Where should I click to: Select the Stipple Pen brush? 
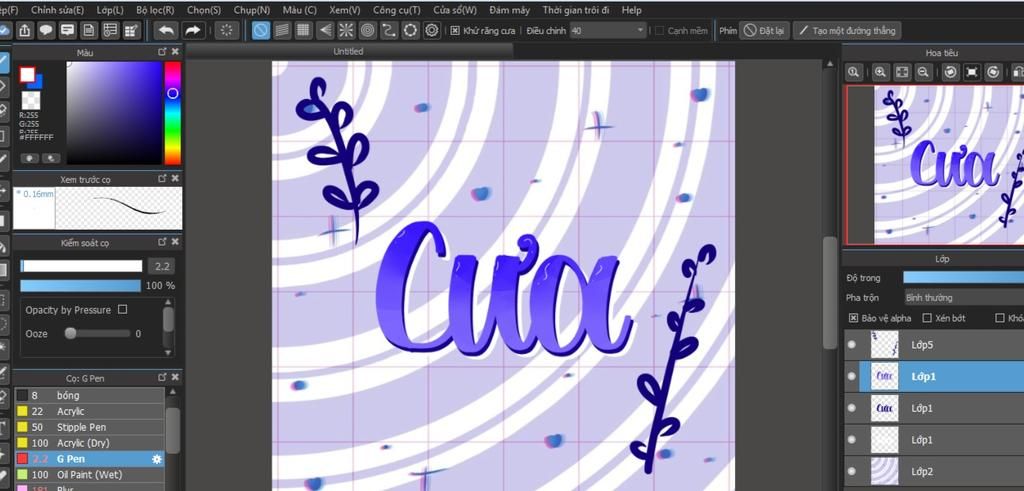point(89,427)
